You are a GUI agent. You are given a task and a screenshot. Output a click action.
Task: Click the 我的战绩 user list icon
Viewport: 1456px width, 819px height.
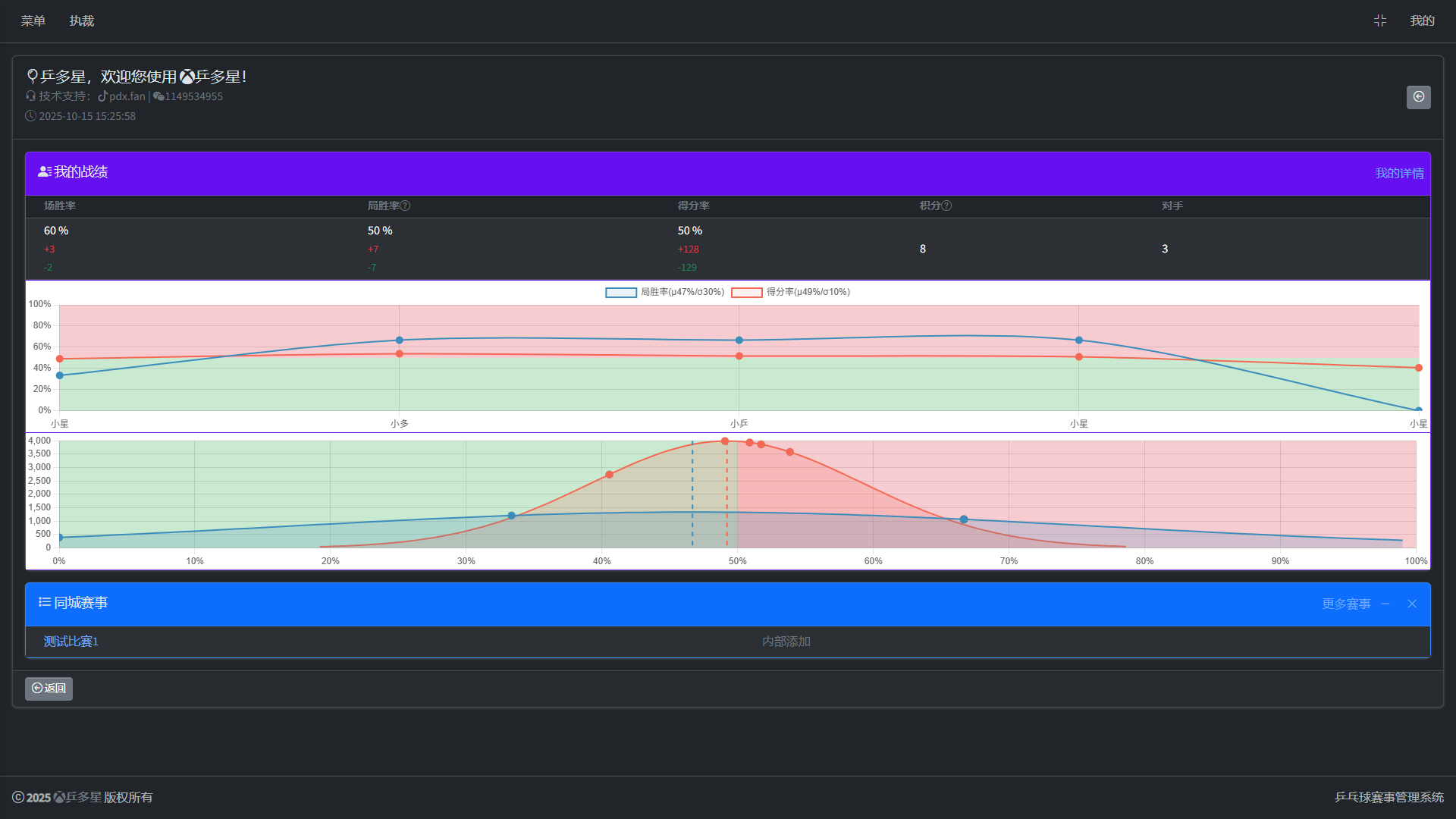point(45,171)
